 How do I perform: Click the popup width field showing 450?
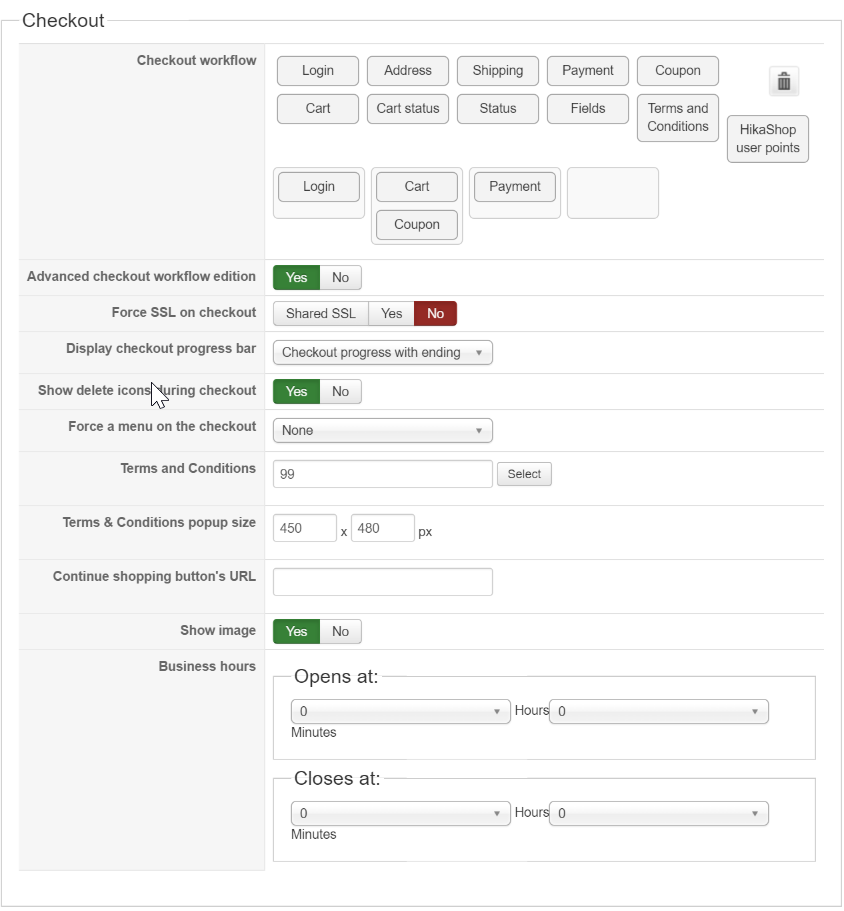(305, 528)
